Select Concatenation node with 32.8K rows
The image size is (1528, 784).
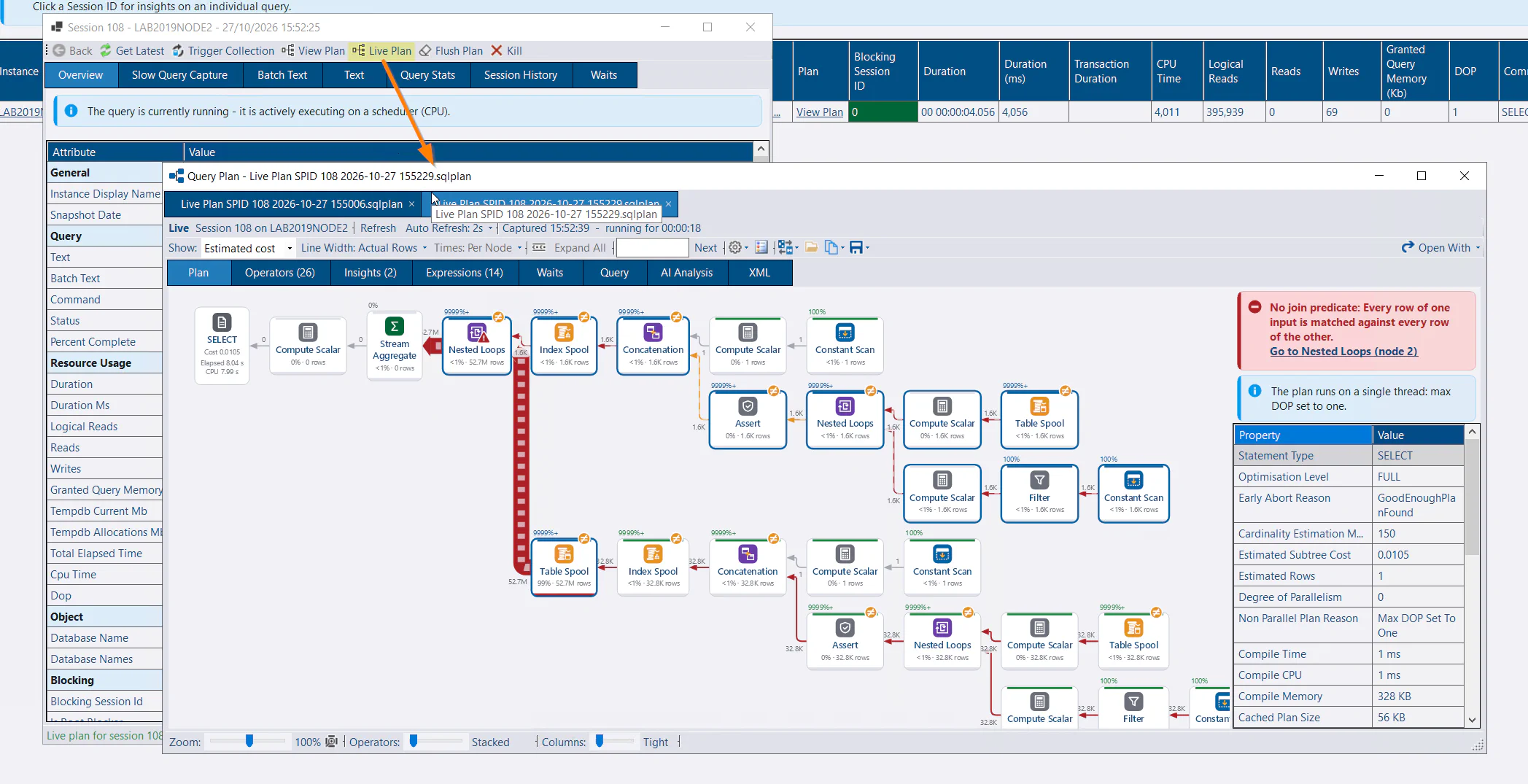(748, 567)
